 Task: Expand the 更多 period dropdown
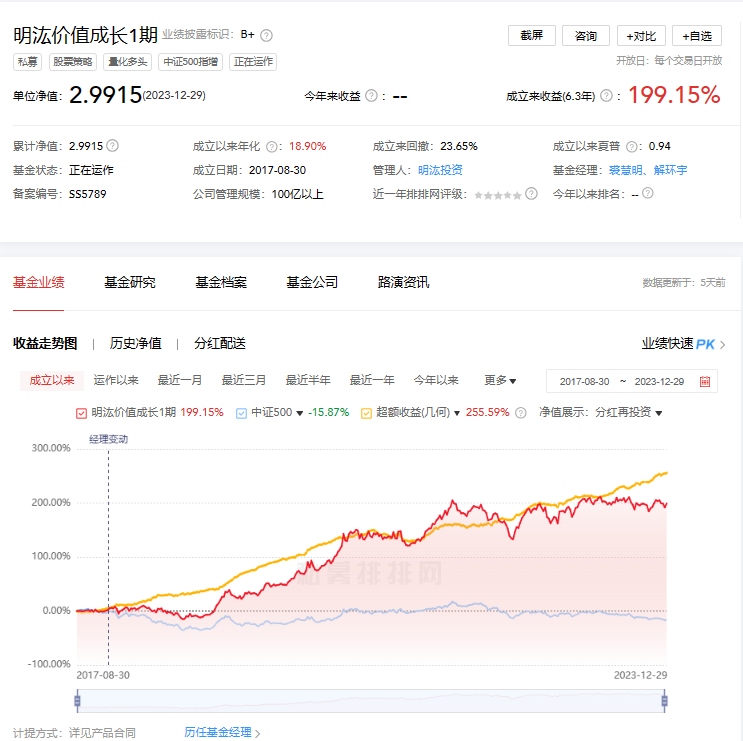click(x=500, y=380)
